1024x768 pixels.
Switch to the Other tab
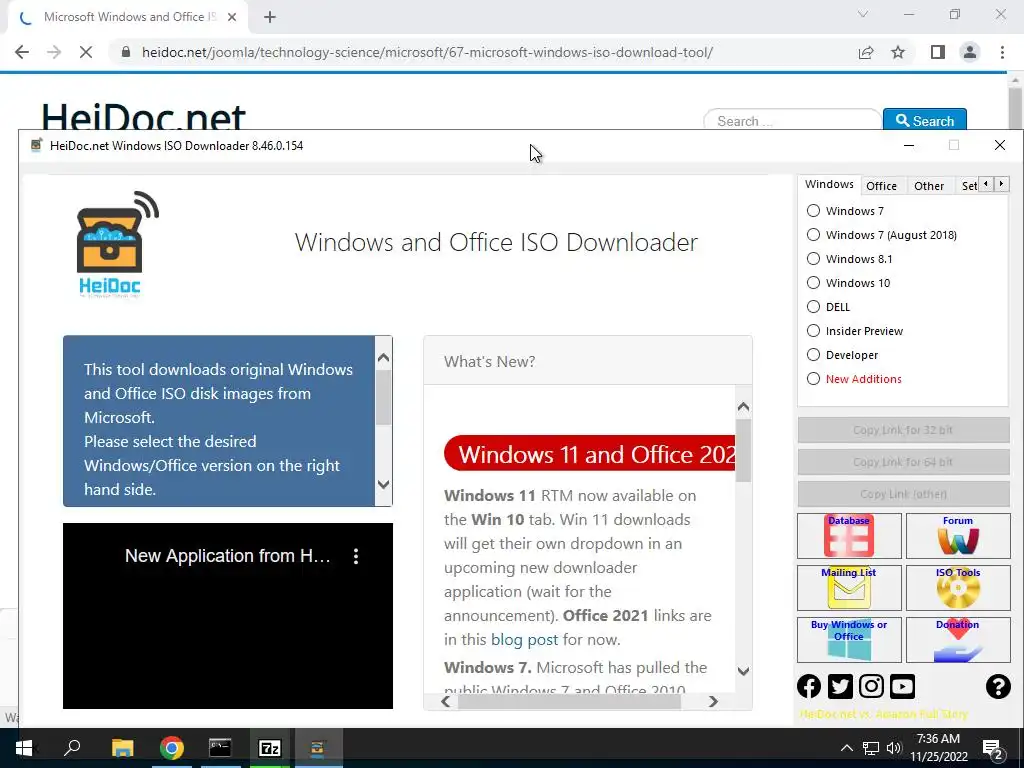(x=929, y=186)
